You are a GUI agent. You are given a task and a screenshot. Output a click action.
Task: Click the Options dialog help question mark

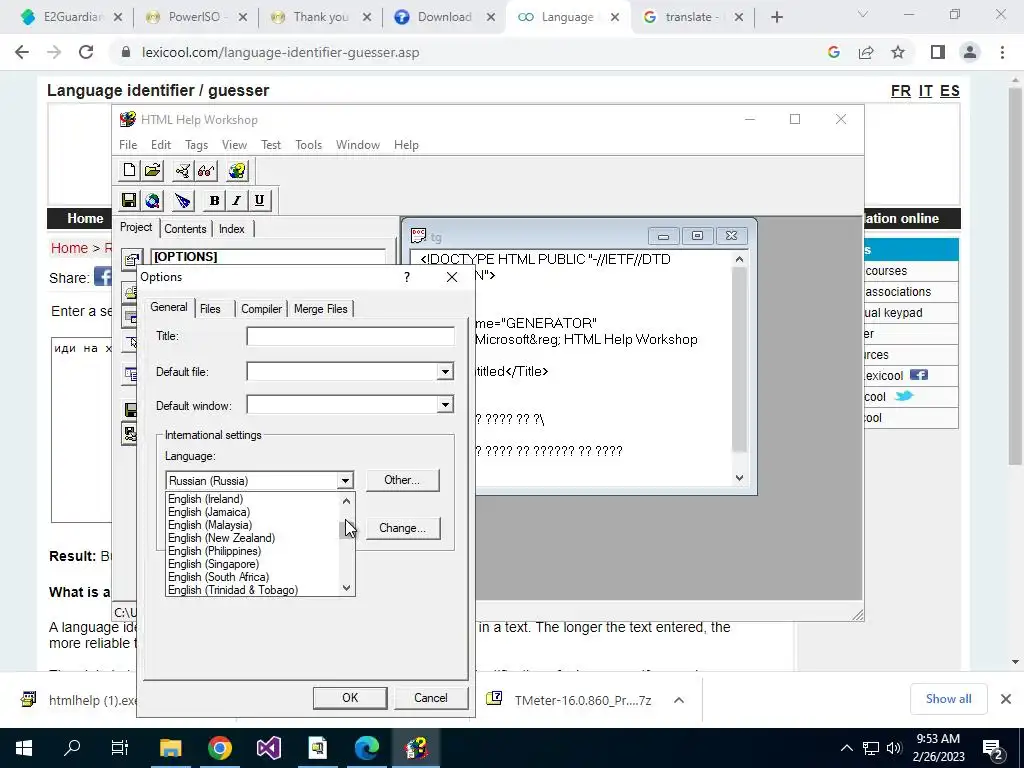[407, 277]
